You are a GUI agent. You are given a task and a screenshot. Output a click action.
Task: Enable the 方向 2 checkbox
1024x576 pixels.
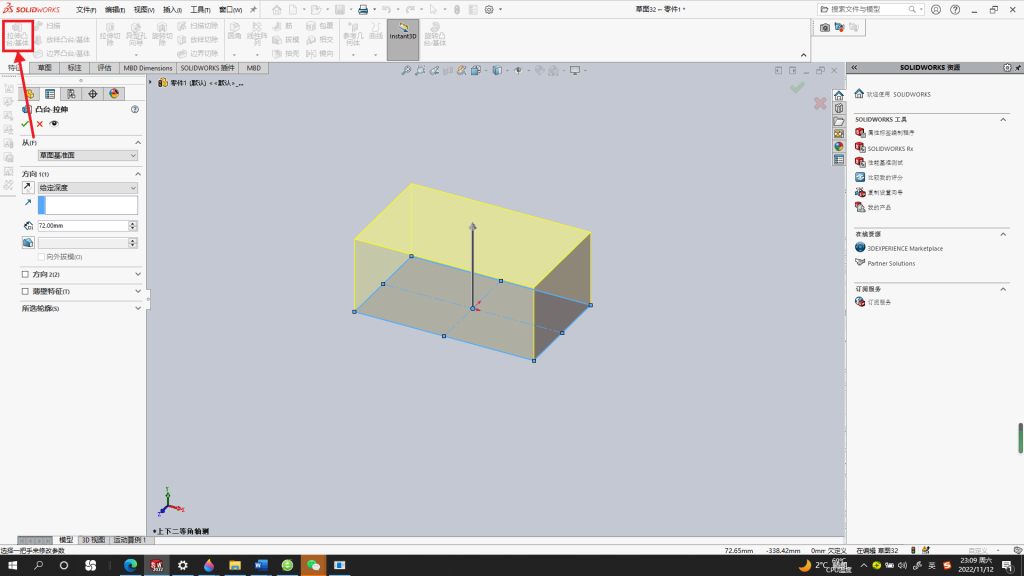(x=25, y=274)
